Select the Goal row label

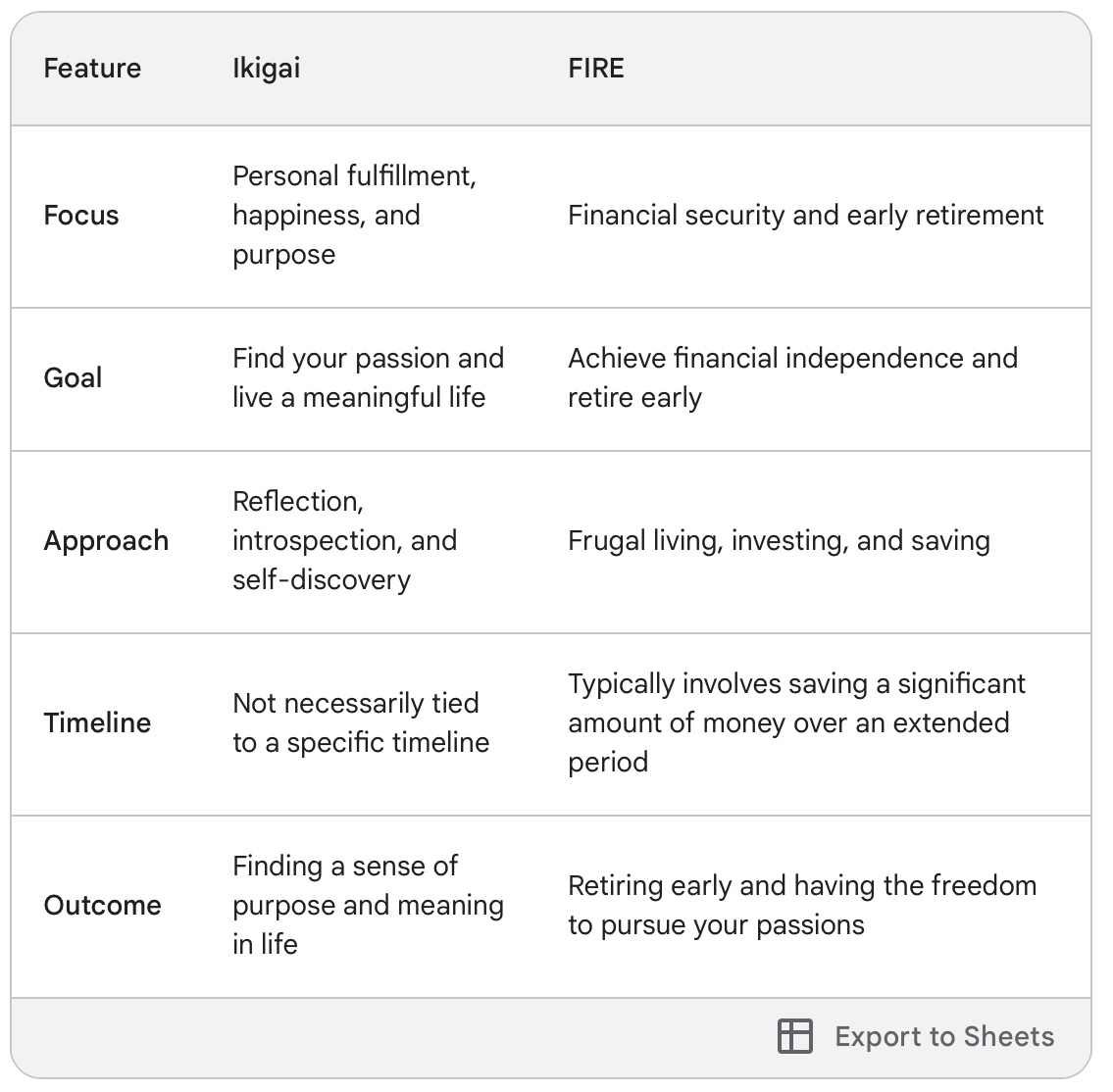(x=73, y=378)
